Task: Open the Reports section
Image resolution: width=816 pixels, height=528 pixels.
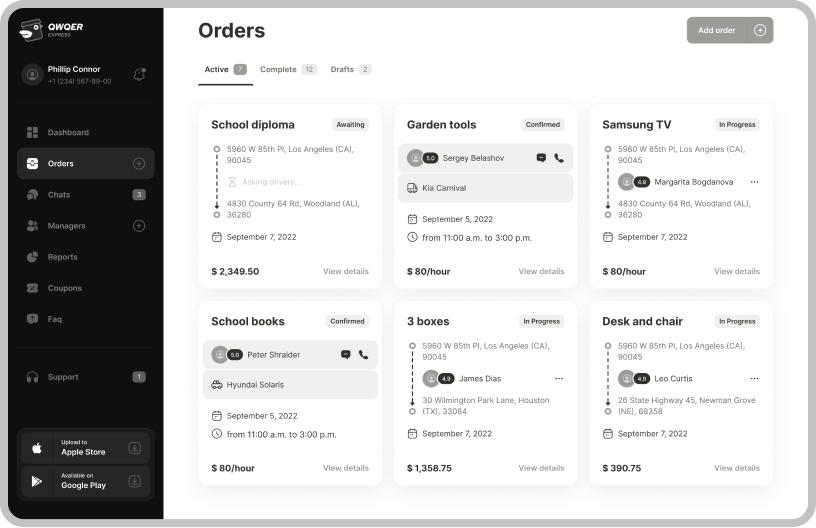Action: (x=62, y=257)
